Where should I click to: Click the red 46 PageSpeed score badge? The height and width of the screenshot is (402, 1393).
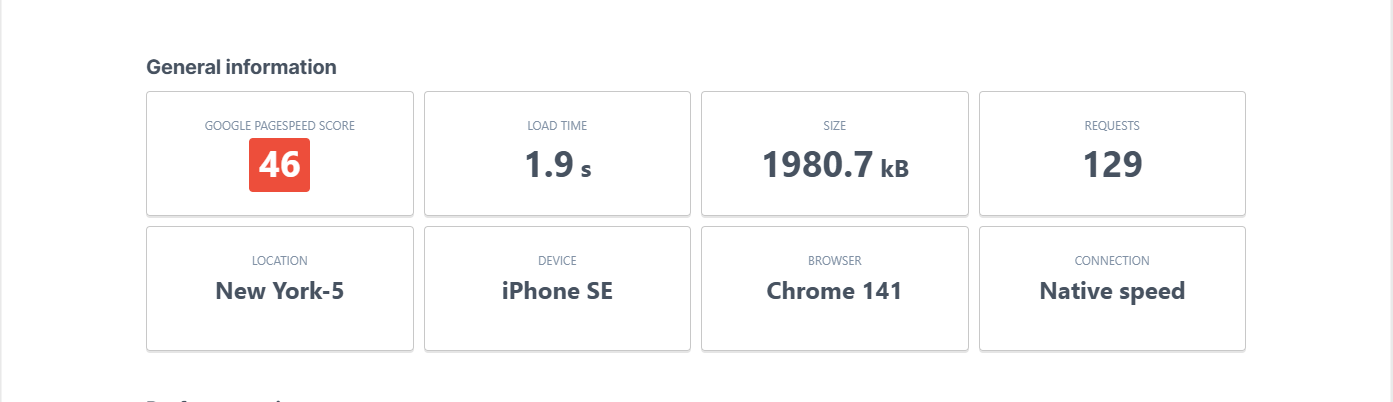279,165
